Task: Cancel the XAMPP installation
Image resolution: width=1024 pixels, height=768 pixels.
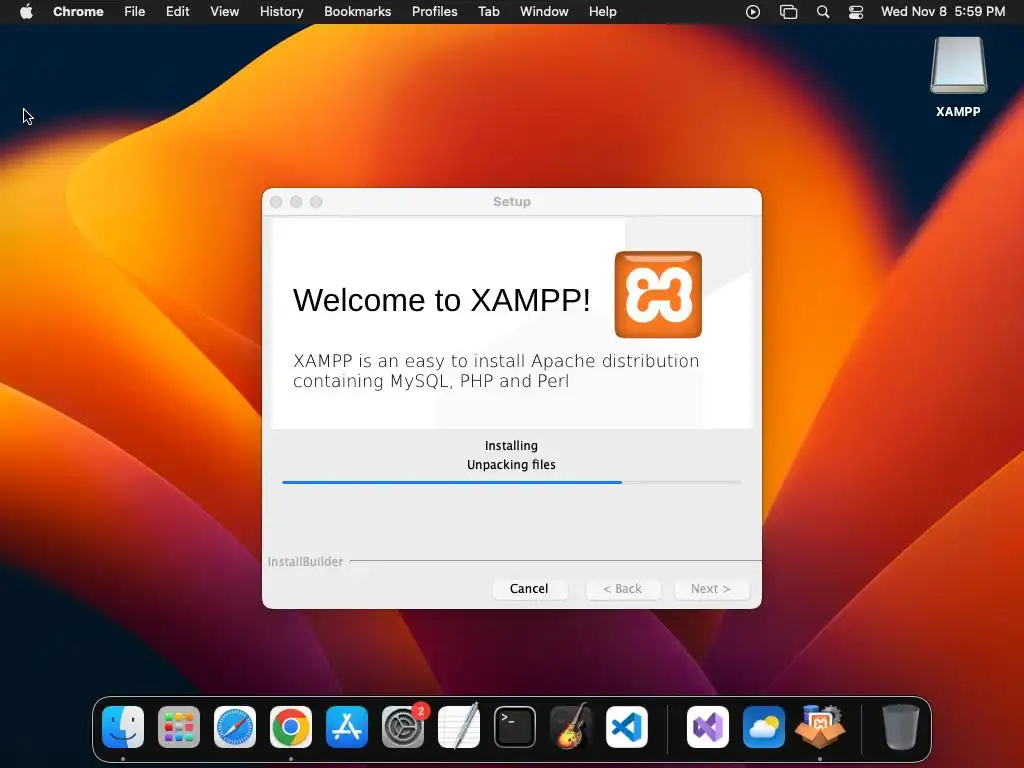Action: tap(529, 588)
